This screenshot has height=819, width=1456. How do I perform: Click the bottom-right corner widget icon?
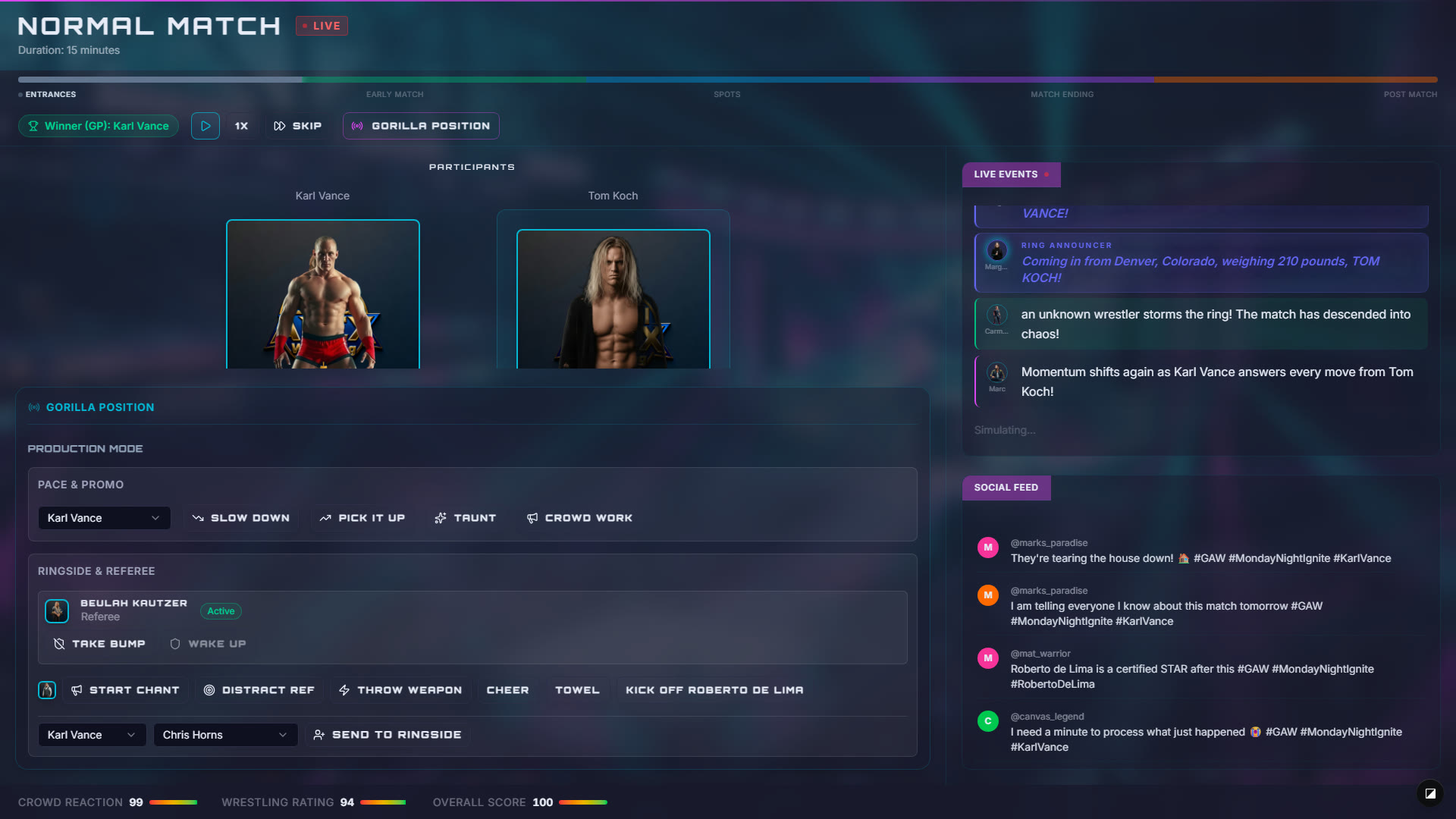pos(1430,793)
